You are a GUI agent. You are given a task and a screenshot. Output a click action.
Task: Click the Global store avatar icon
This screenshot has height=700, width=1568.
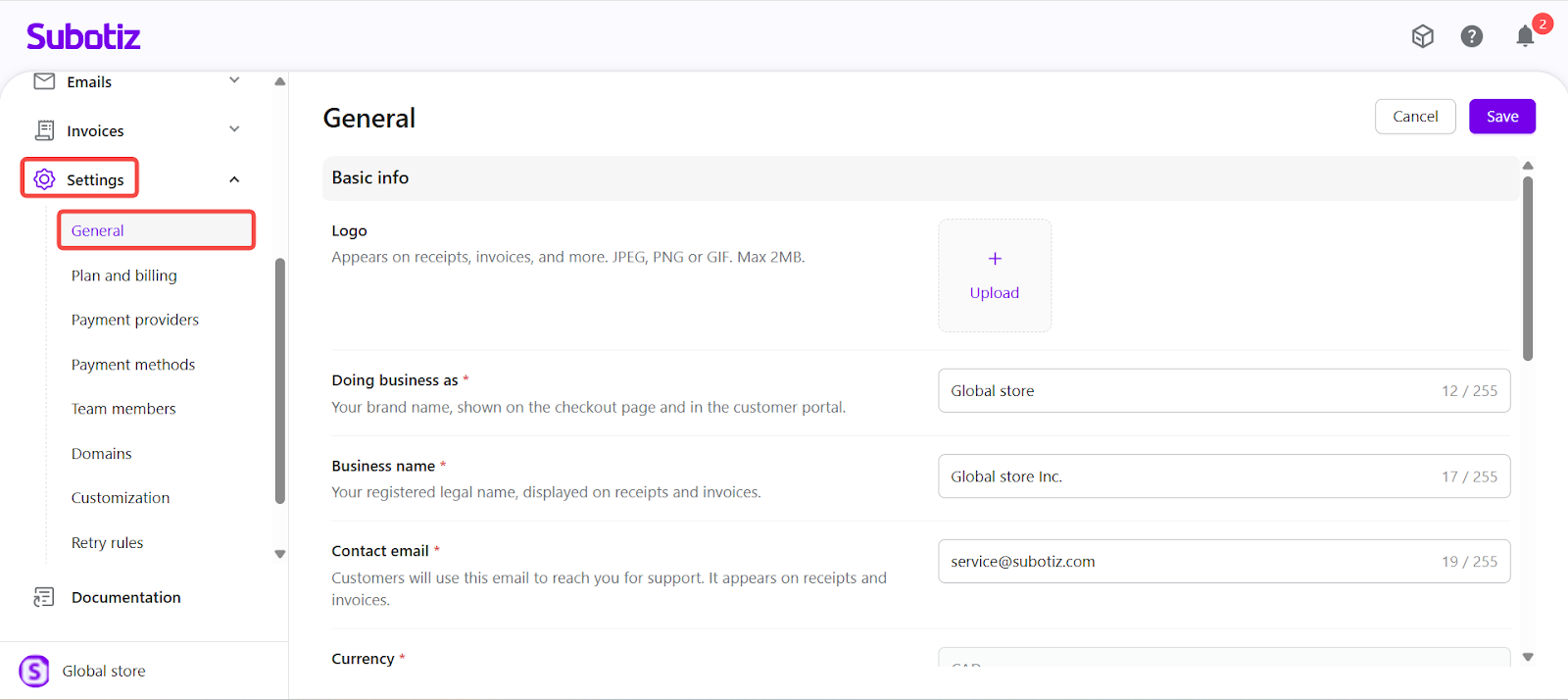pos(34,672)
